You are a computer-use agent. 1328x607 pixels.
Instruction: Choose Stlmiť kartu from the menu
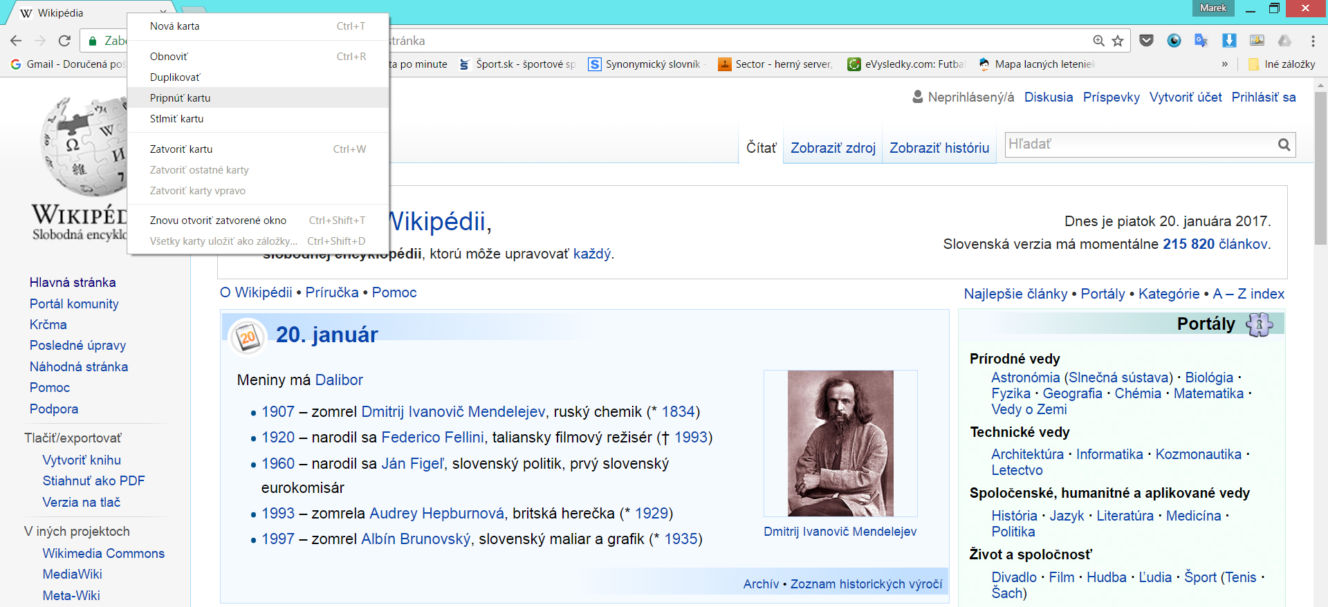pos(258,119)
